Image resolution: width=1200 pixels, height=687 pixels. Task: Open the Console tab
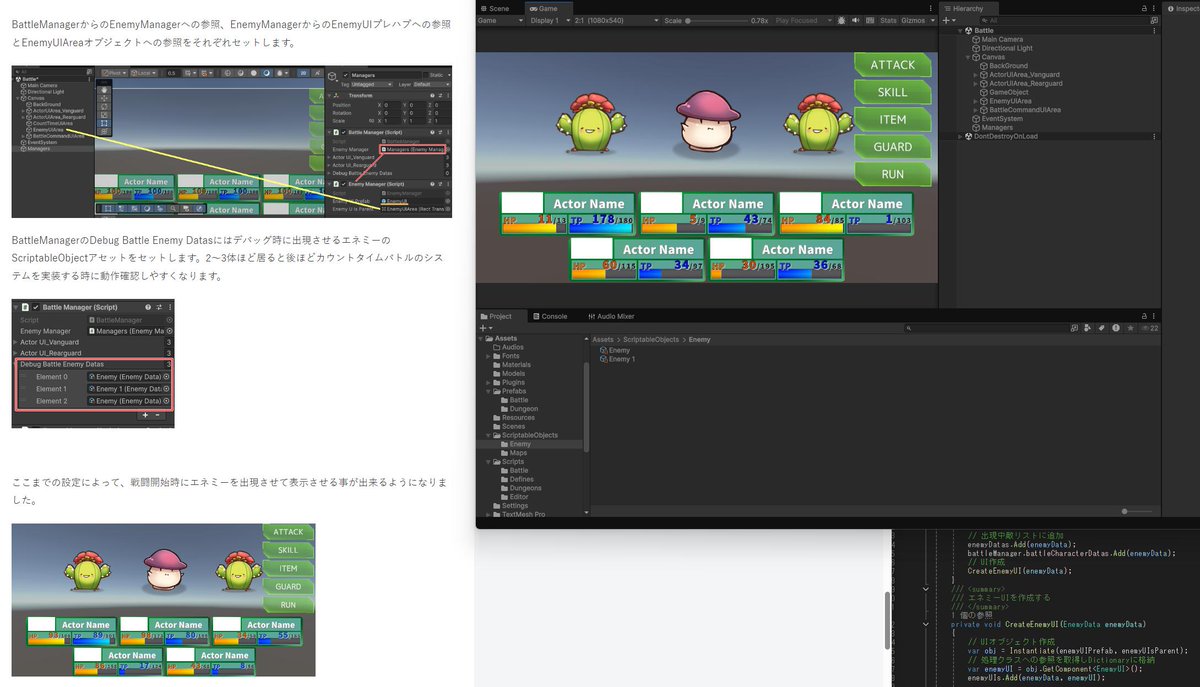tap(549, 316)
